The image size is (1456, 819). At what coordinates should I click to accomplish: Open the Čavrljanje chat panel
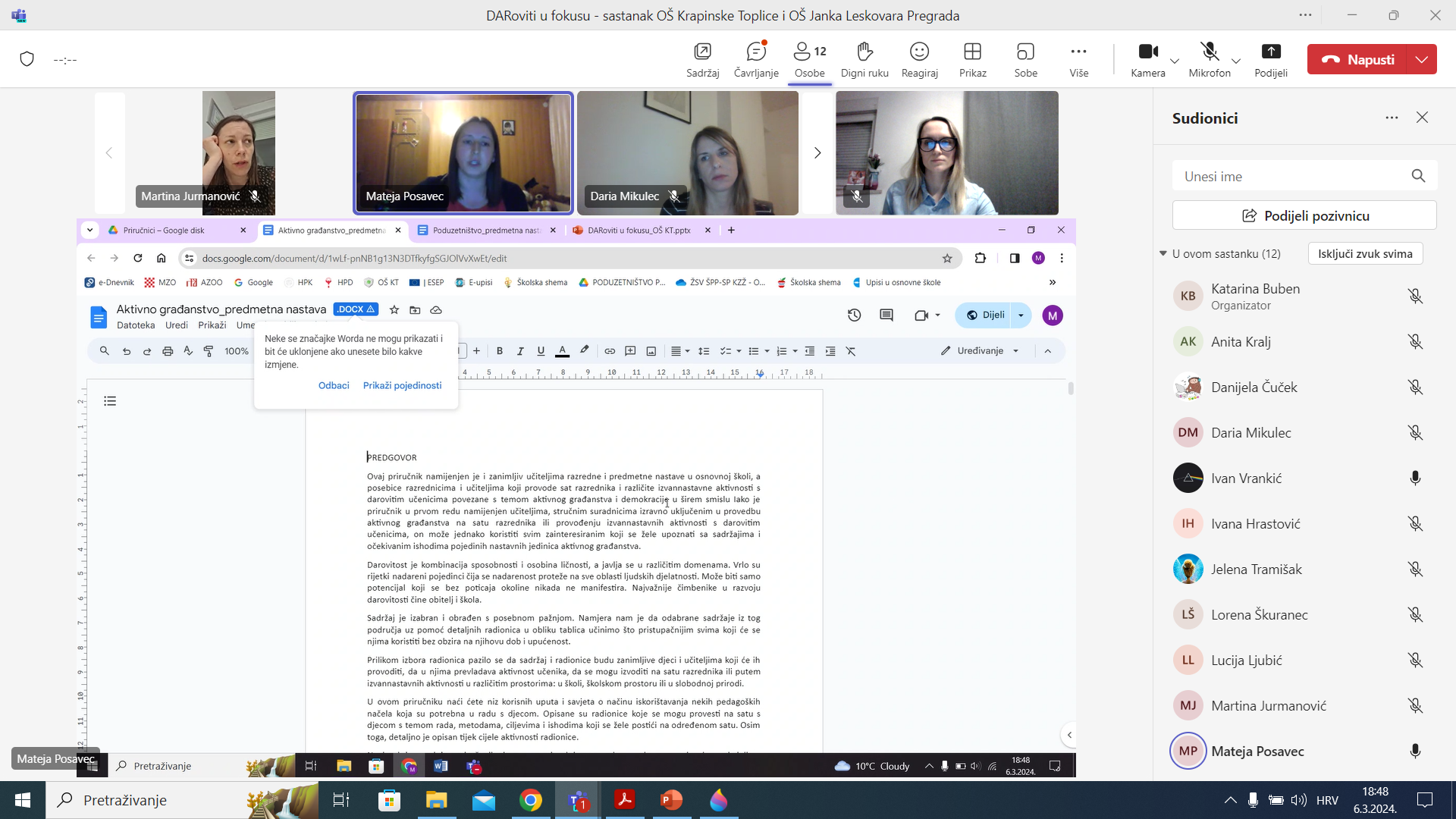point(755,59)
